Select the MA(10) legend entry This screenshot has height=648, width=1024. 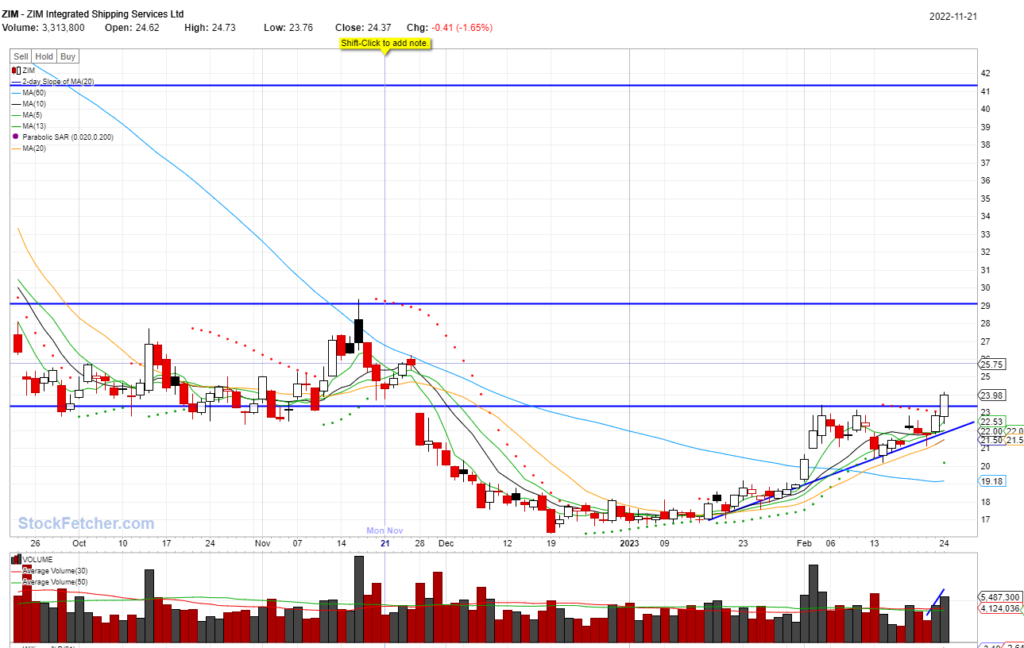pos(29,104)
